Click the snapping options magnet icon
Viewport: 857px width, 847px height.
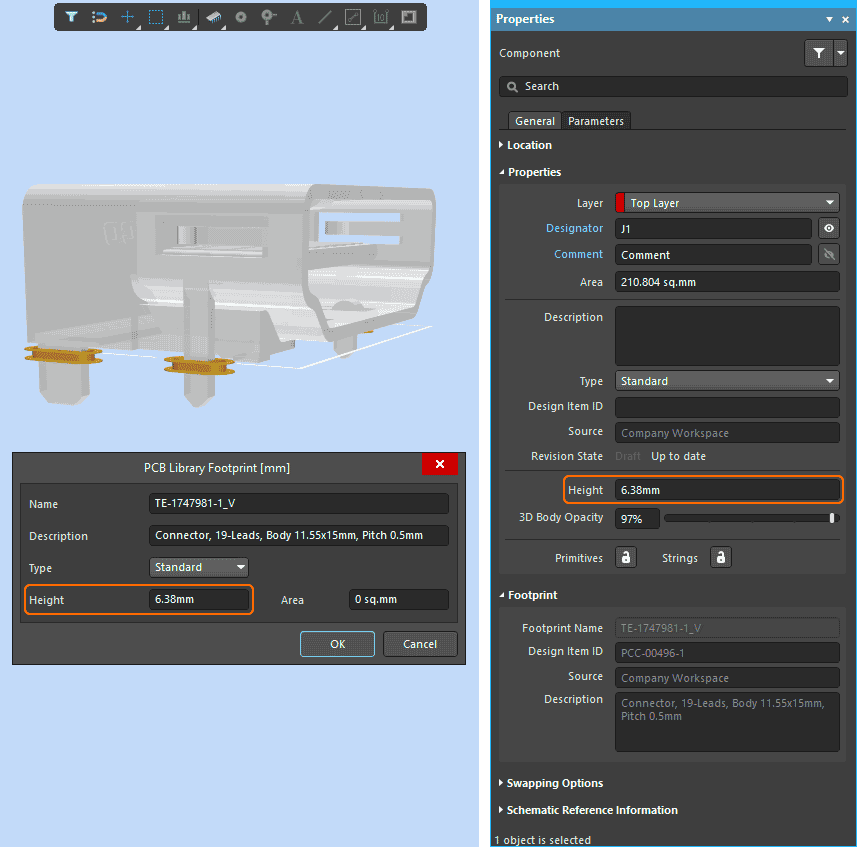(x=99, y=17)
